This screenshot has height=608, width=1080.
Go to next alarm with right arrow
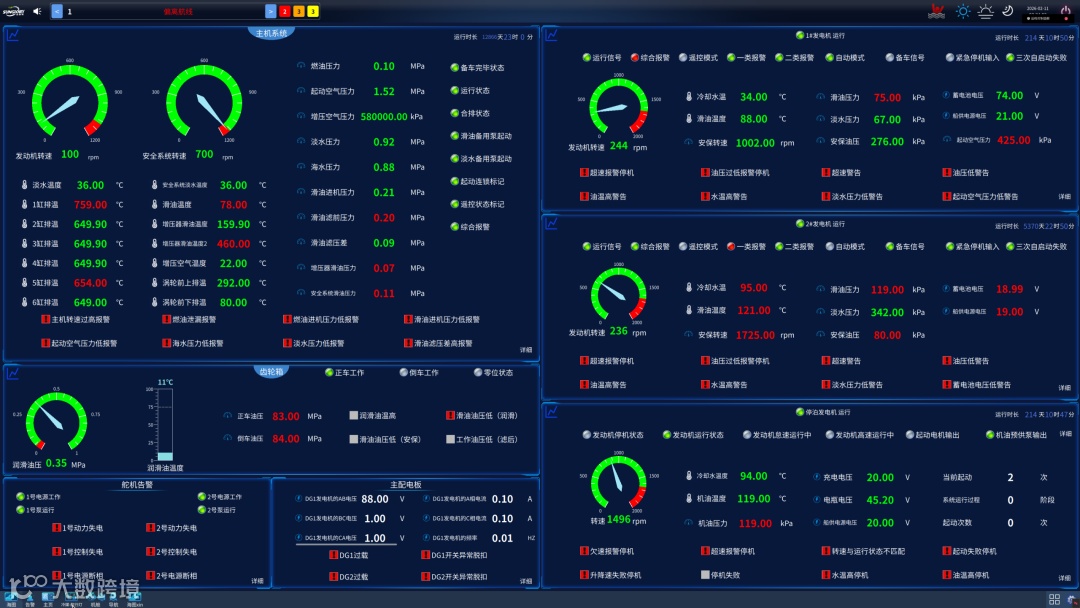(271, 11)
